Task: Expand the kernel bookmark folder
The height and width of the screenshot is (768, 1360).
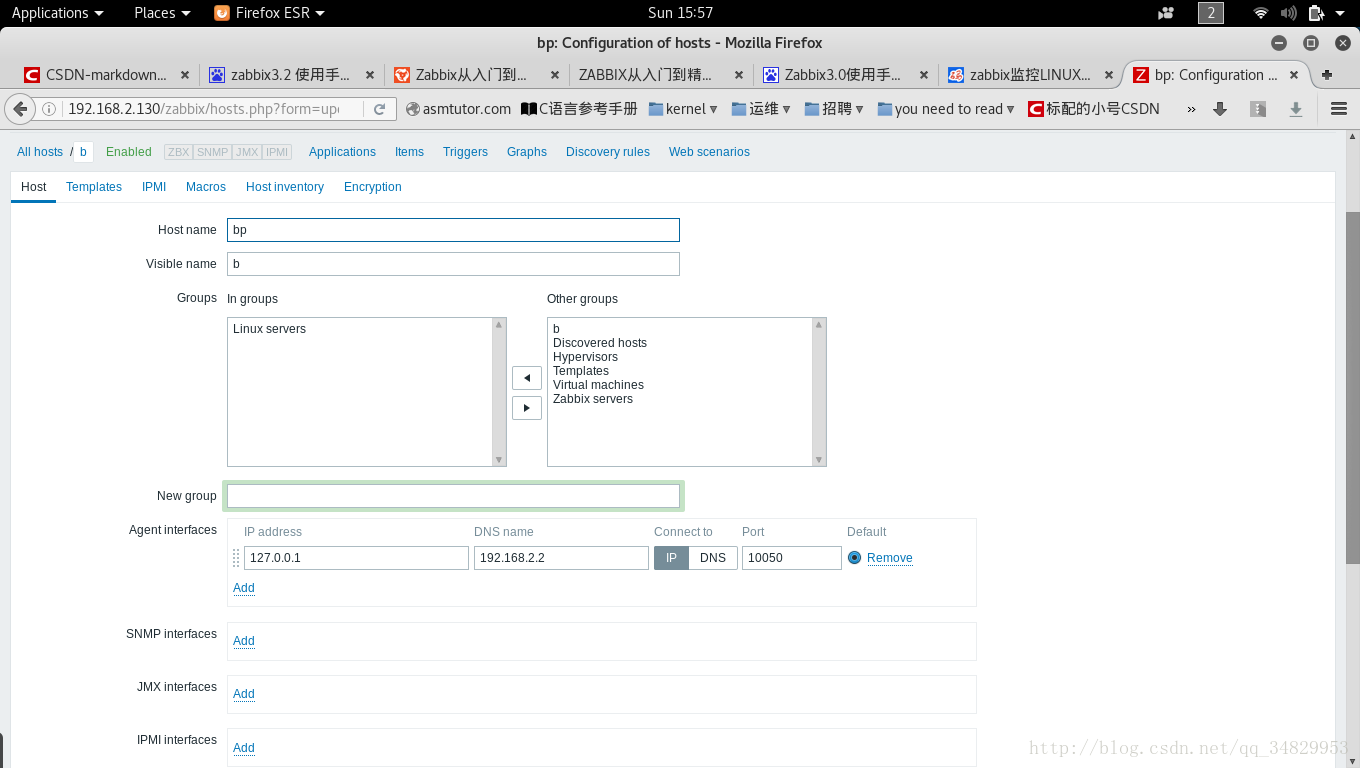Action: click(x=683, y=109)
